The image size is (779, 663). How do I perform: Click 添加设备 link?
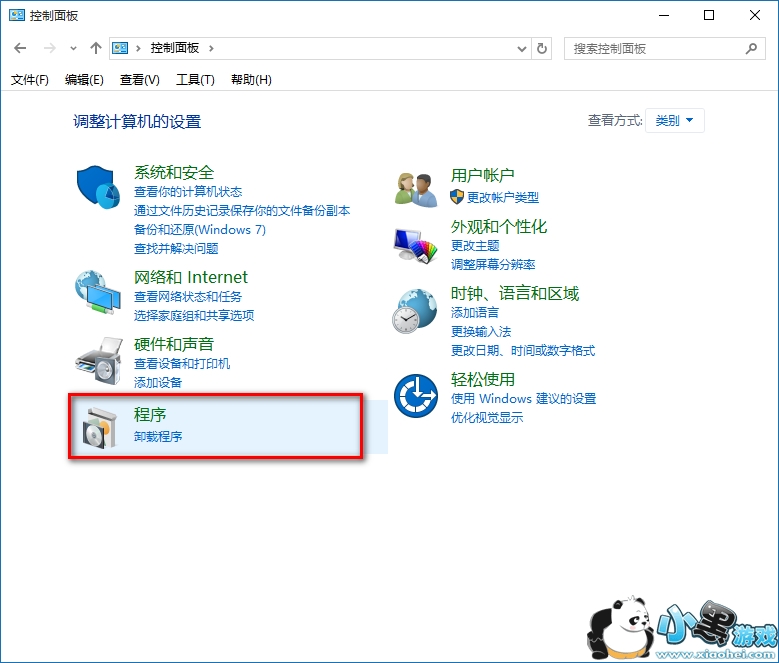(x=158, y=382)
